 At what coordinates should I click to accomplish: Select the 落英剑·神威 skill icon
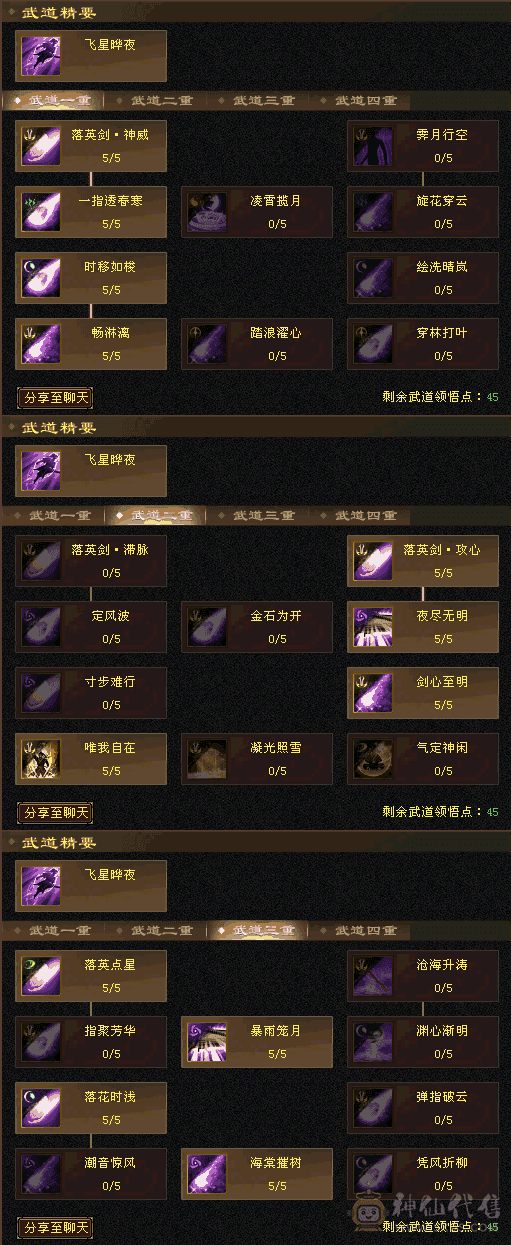[x=40, y=145]
